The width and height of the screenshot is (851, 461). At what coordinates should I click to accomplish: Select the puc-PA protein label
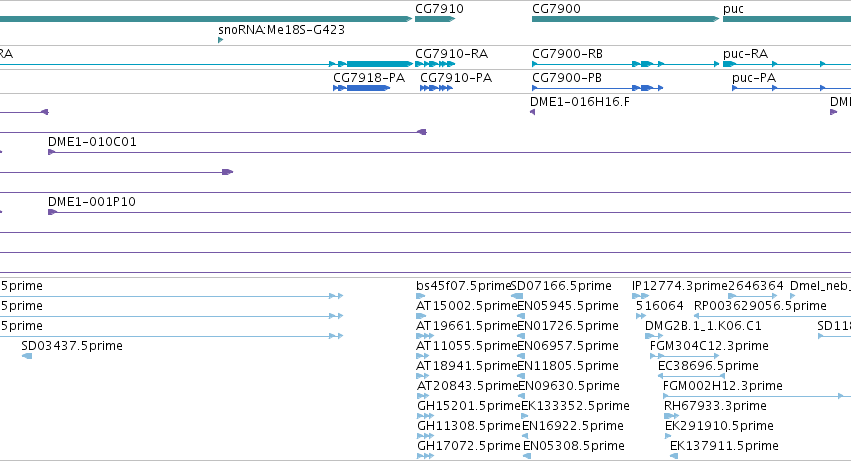[754, 78]
